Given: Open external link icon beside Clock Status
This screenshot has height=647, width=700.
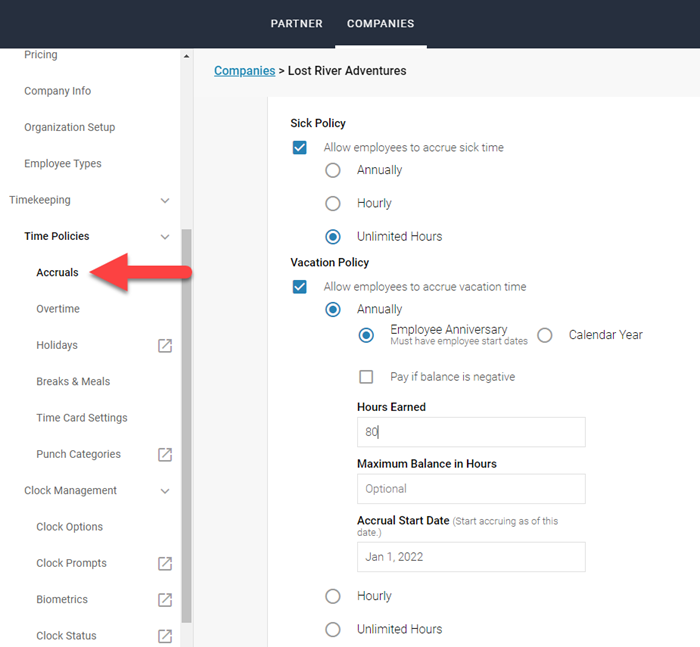Looking at the screenshot, I should (165, 636).
